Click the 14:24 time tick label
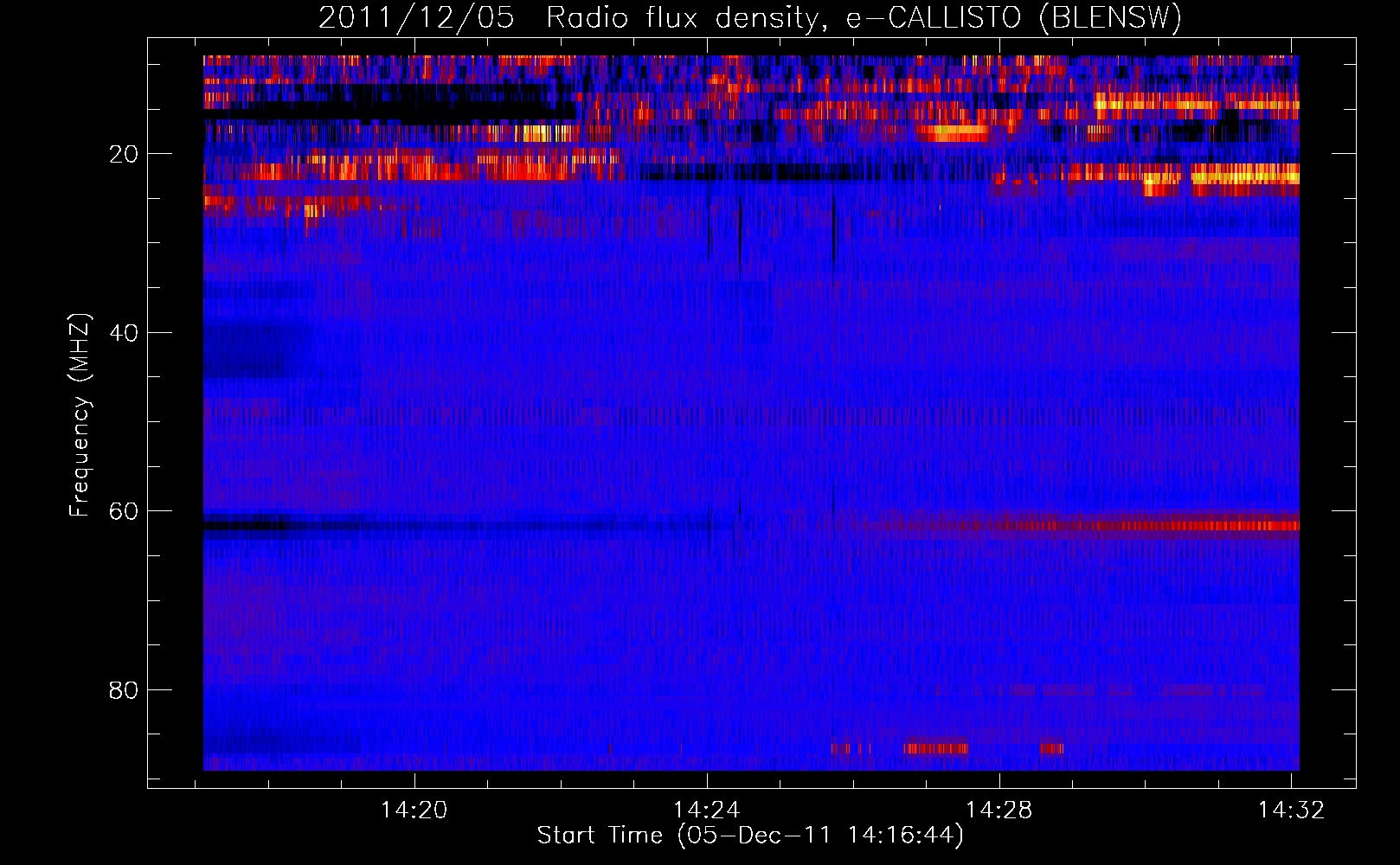The image size is (1400, 865). [707, 810]
